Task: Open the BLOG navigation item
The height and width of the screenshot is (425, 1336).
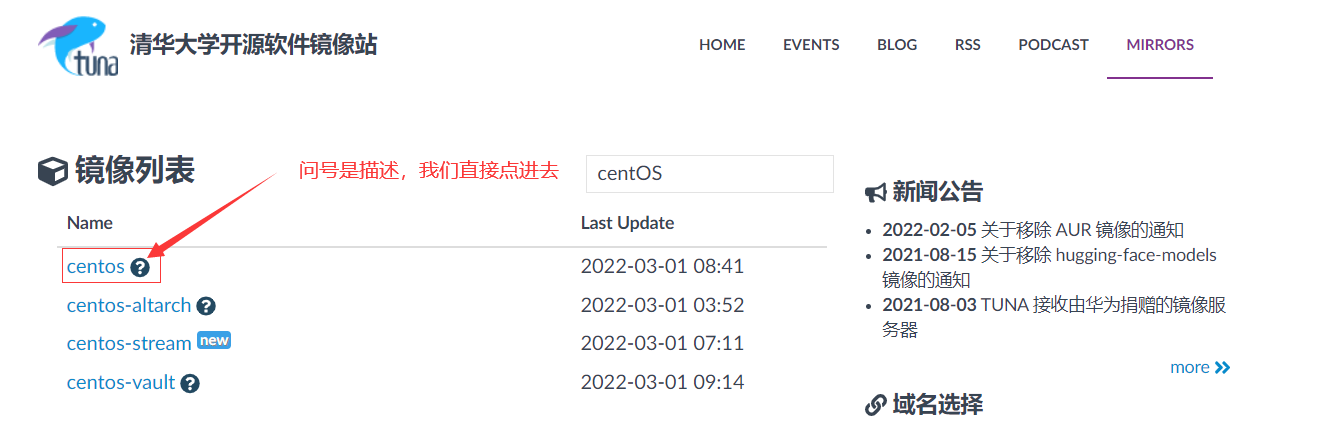Action: point(897,45)
